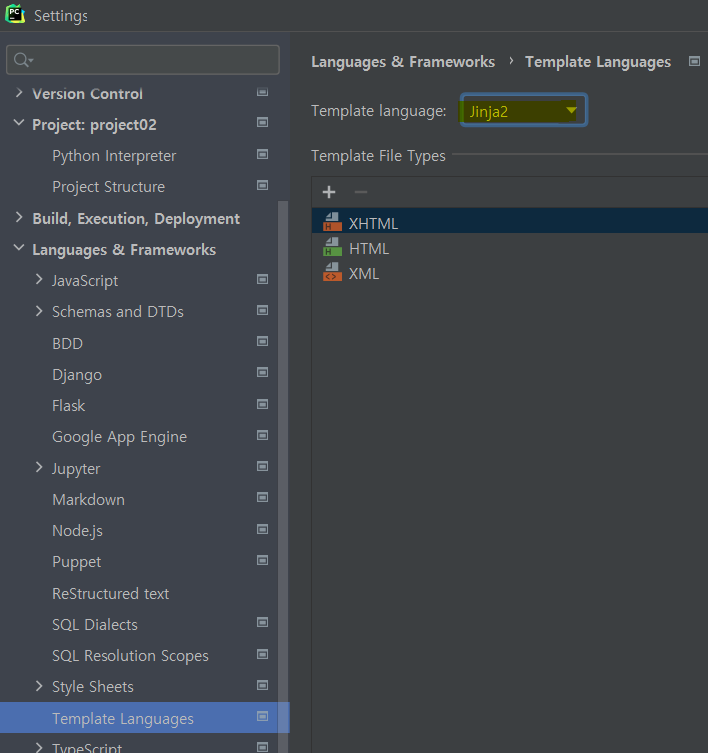The width and height of the screenshot is (708, 753).
Task: Click project-level icon beside Version Control
Action: pos(262,92)
